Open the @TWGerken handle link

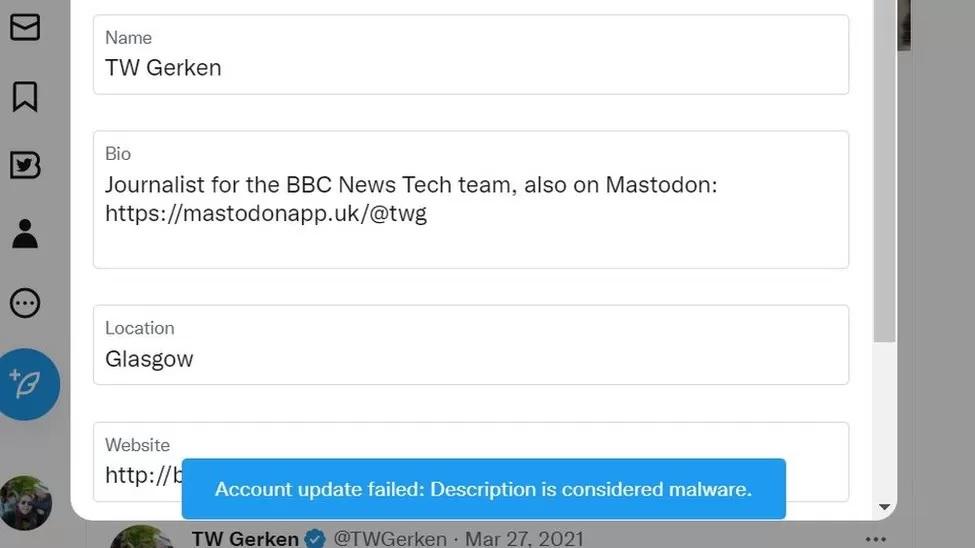(x=390, y=539)
